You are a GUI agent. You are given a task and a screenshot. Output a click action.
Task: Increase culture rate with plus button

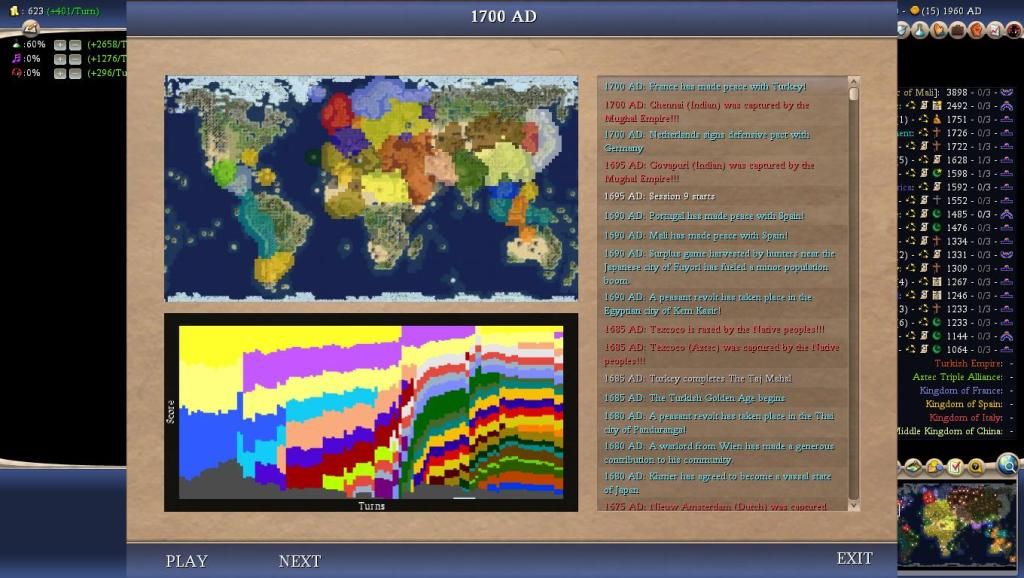coord(60,59)
